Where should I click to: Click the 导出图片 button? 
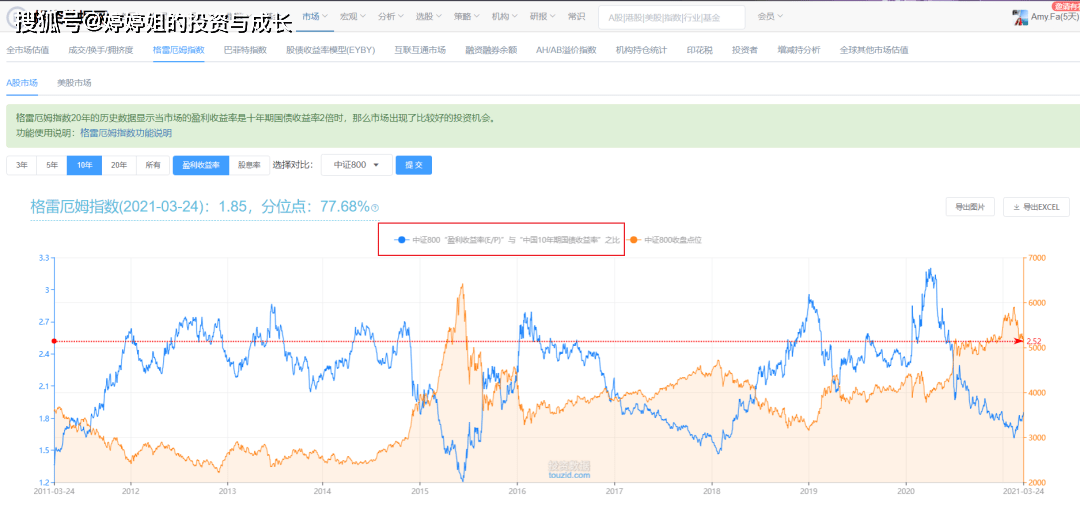coord(970,207)
